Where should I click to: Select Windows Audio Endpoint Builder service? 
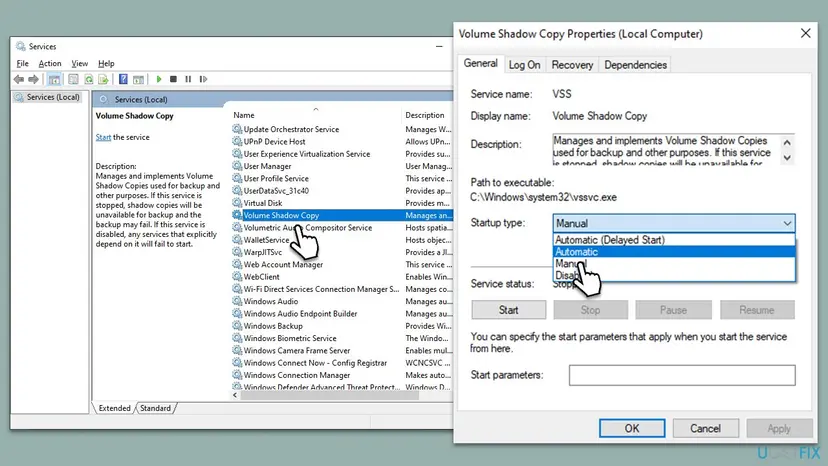tap(342, 314)
